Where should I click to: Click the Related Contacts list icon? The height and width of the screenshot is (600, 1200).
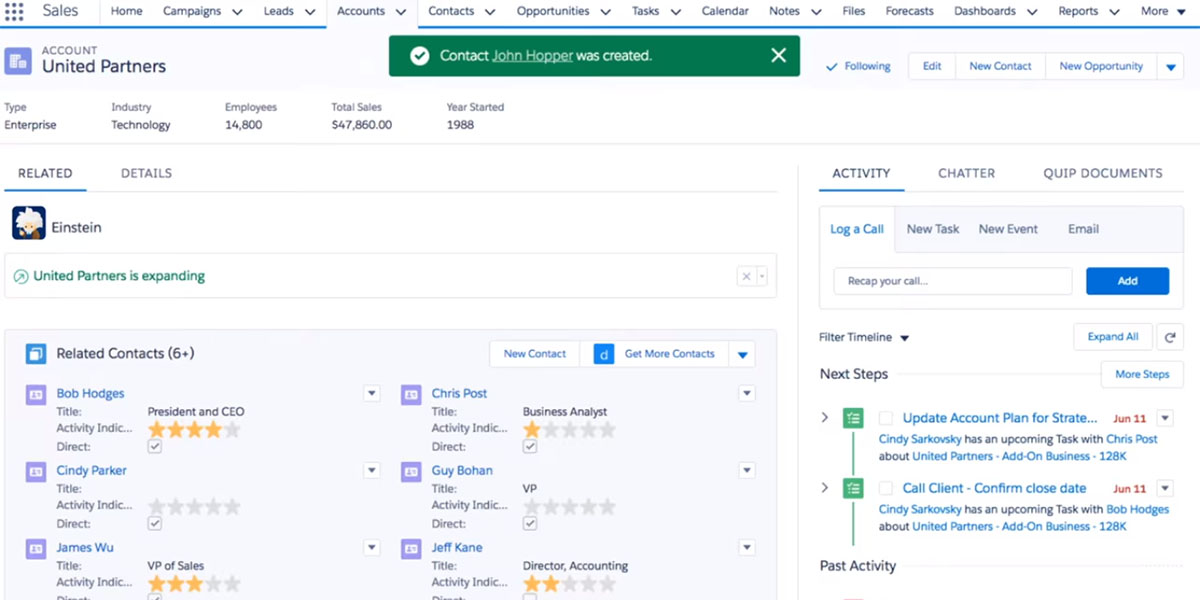pyautogui.click(x=36, y=354)
